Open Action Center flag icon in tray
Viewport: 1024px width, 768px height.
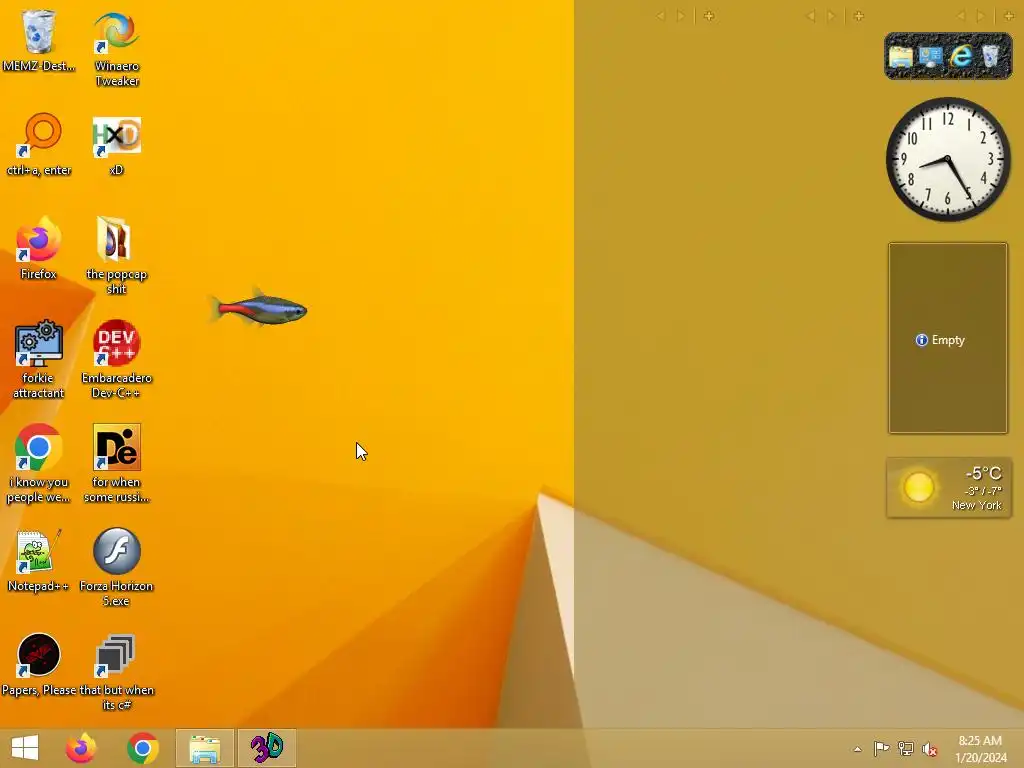coord(882,748)
